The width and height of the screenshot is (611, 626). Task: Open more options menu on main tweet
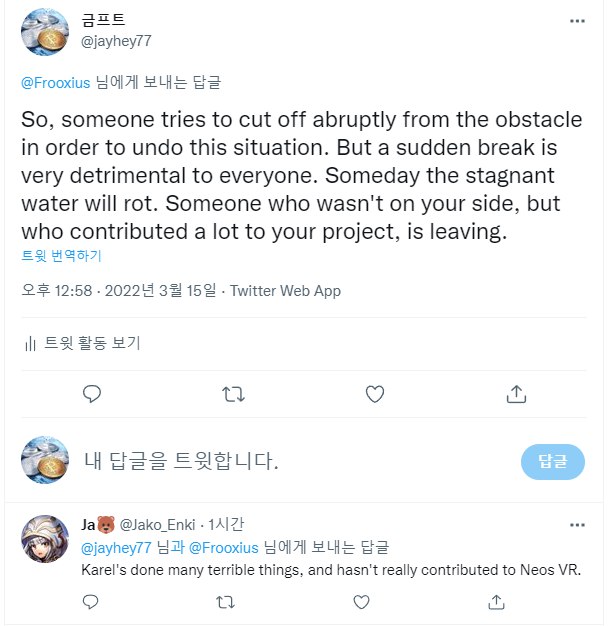577,21
